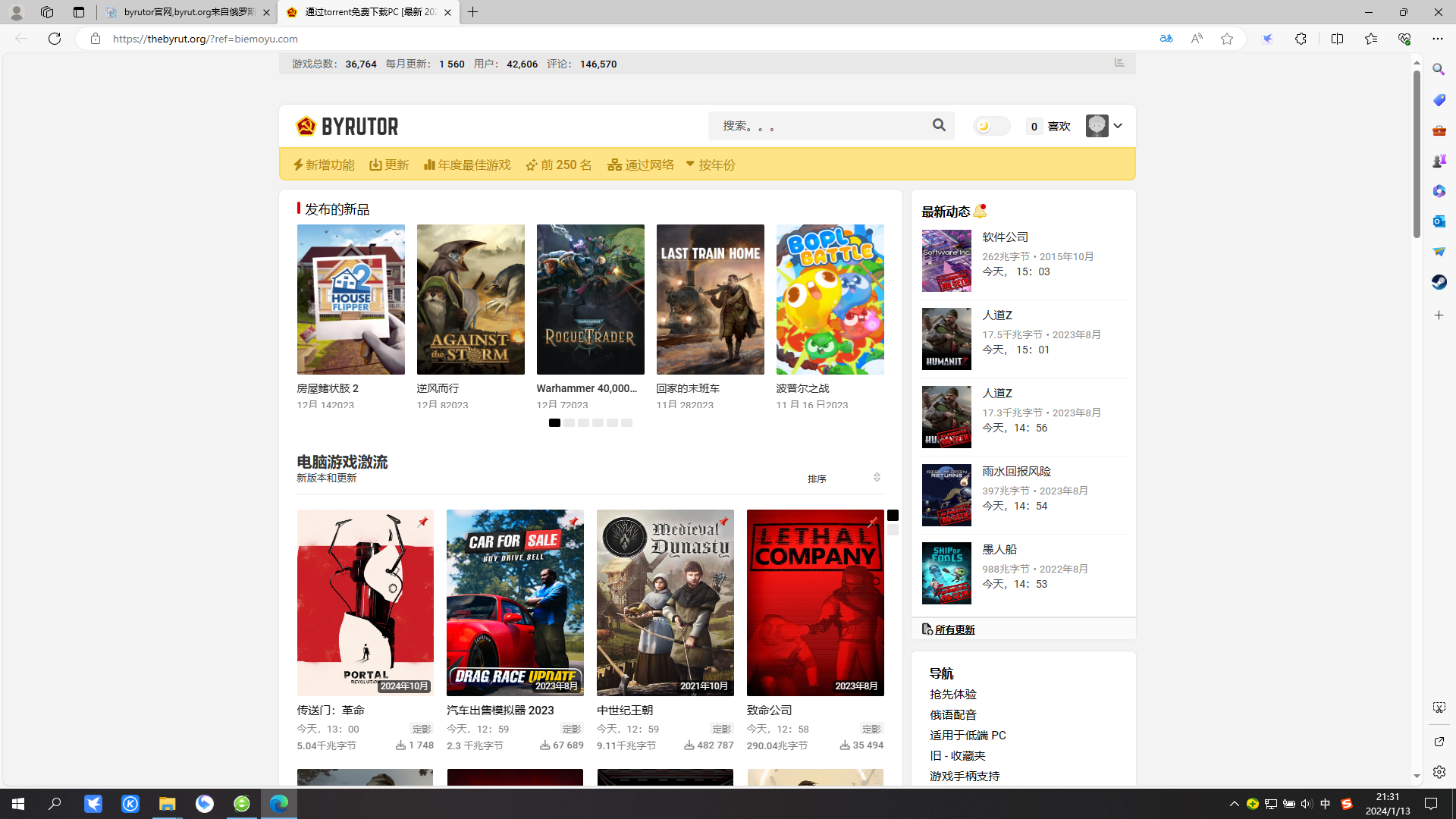Open the 游戏手柄支持 navigation link
The width and height of the screenshot is (1456, 819).
(965, 777)
